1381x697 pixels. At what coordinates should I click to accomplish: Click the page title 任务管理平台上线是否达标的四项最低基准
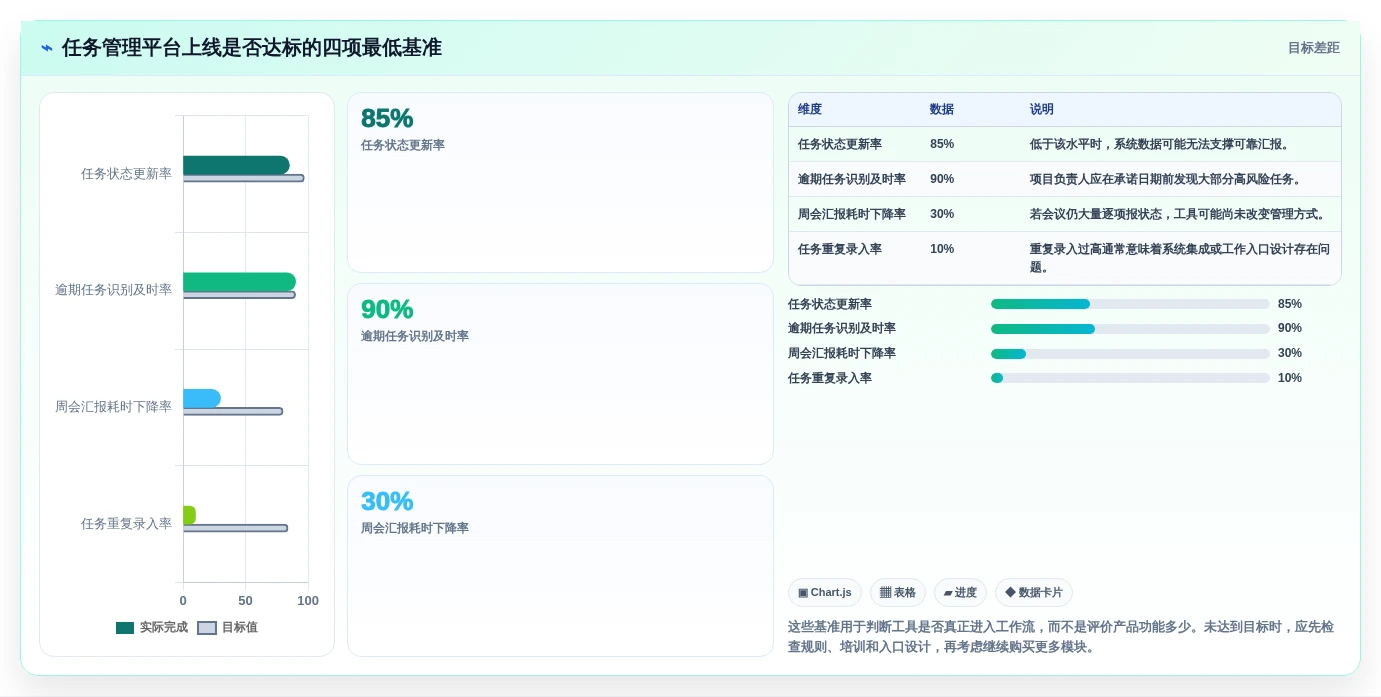252,48
